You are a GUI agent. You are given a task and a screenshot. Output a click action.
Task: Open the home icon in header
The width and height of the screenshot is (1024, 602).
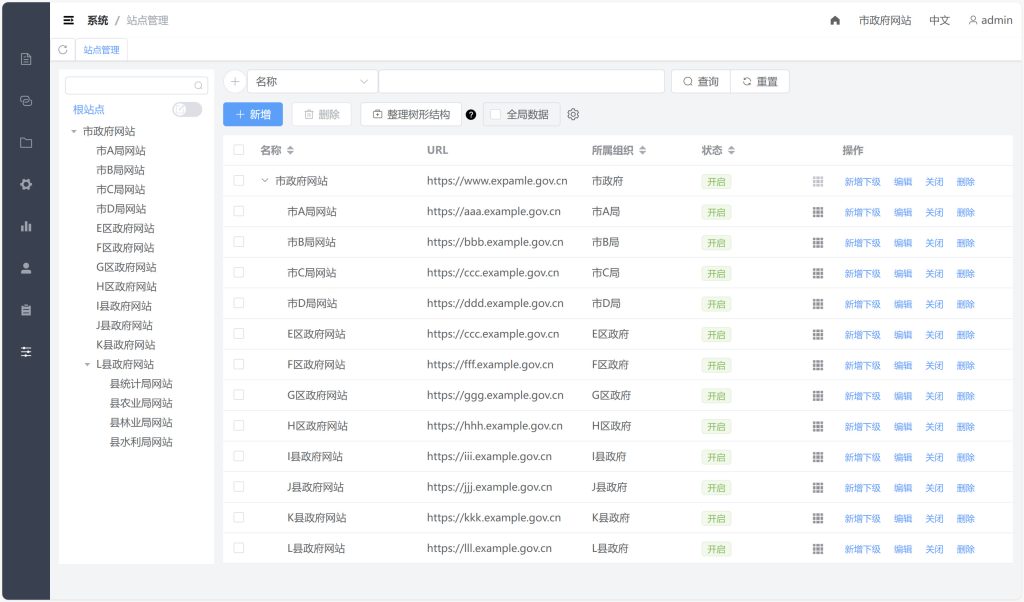tap(835, 20)
